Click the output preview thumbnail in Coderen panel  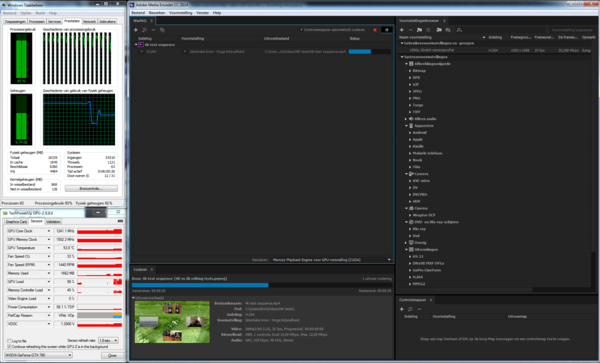(x=172, y=322)
